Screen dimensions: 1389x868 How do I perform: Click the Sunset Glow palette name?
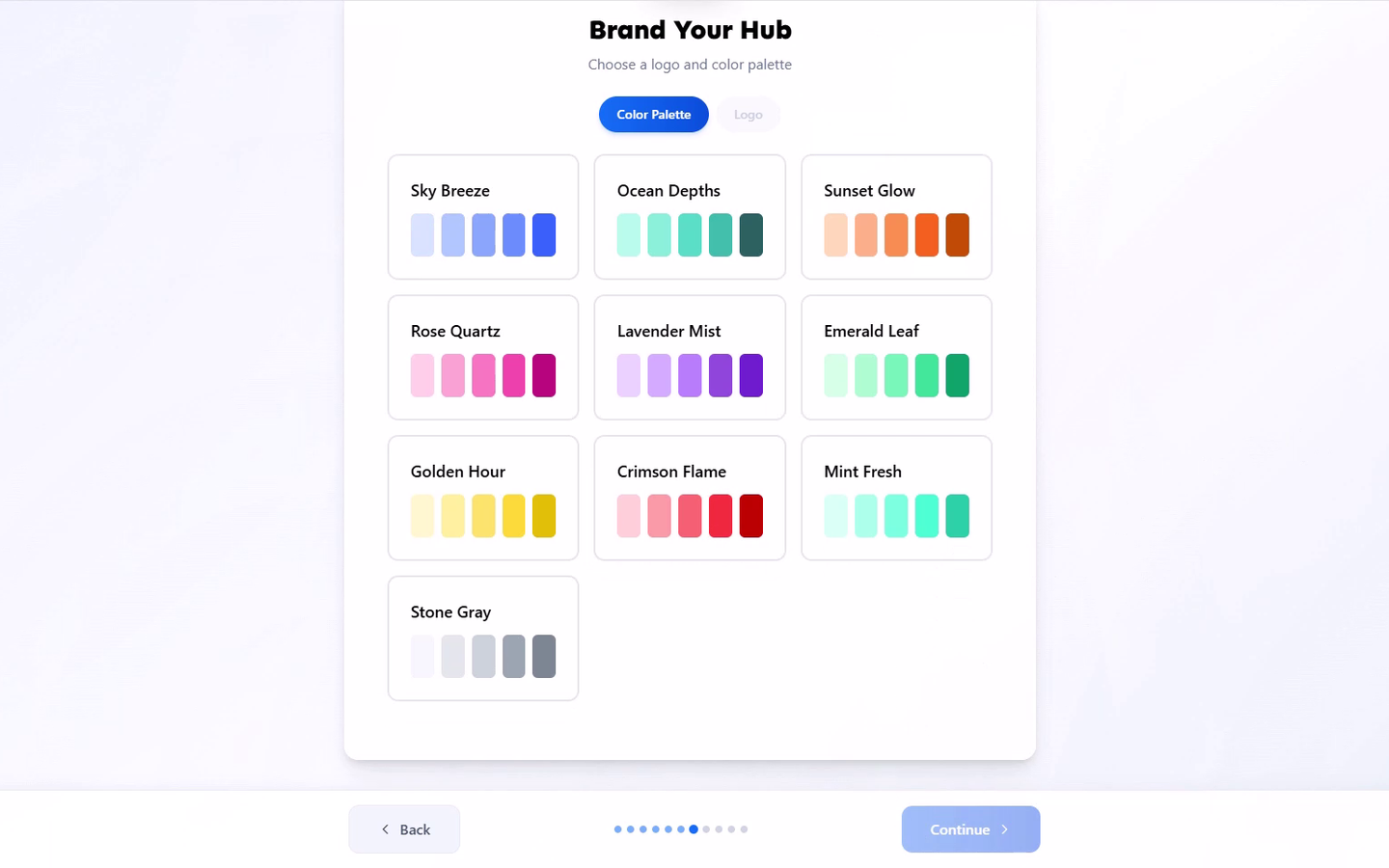[869, 191]
